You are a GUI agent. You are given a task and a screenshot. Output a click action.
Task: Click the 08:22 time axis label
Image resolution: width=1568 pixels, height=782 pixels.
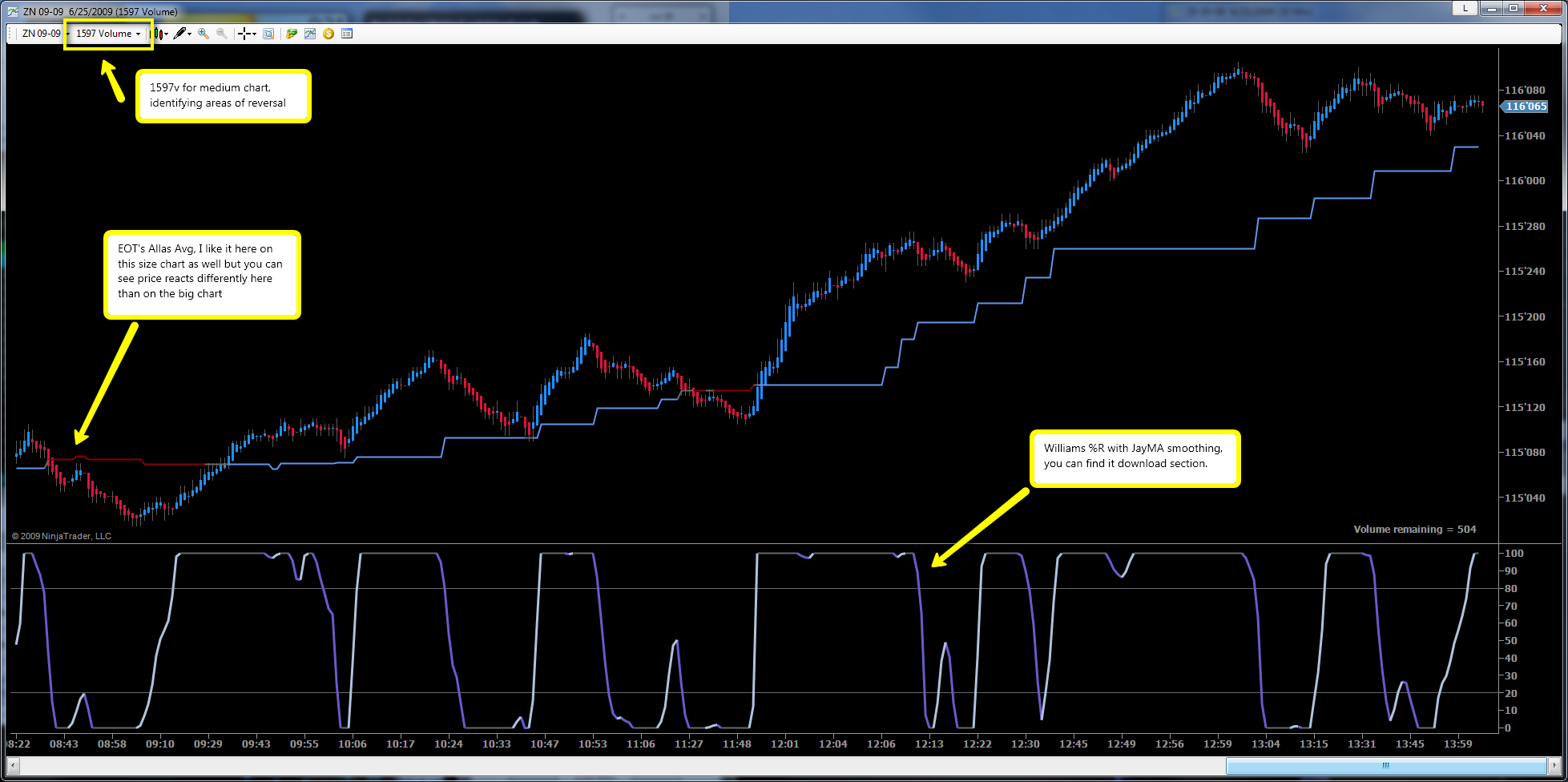[18, 744]
